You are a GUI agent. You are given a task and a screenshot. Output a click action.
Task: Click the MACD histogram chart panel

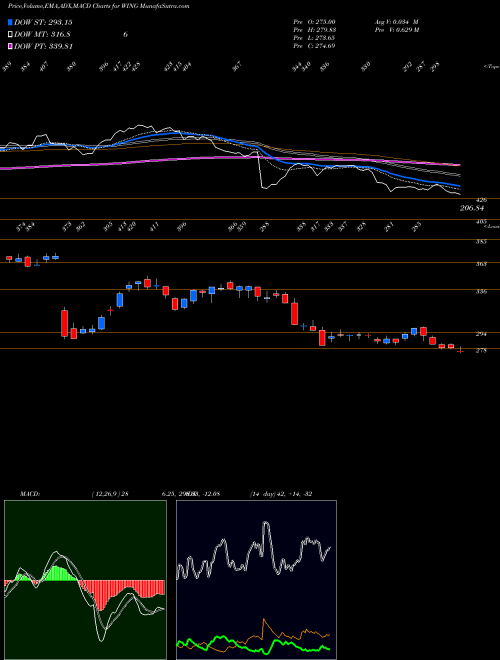point(85,580)
